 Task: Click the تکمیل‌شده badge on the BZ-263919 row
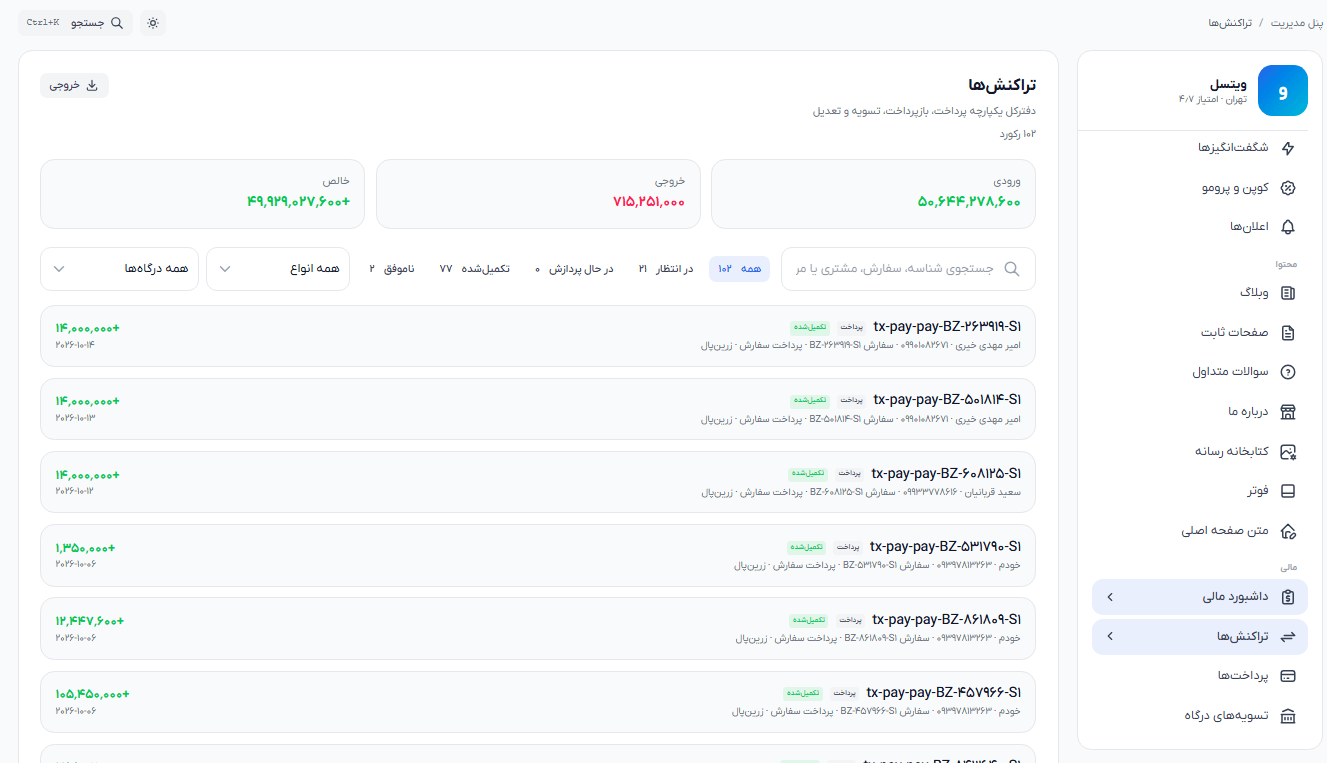(x=809, y=326)
